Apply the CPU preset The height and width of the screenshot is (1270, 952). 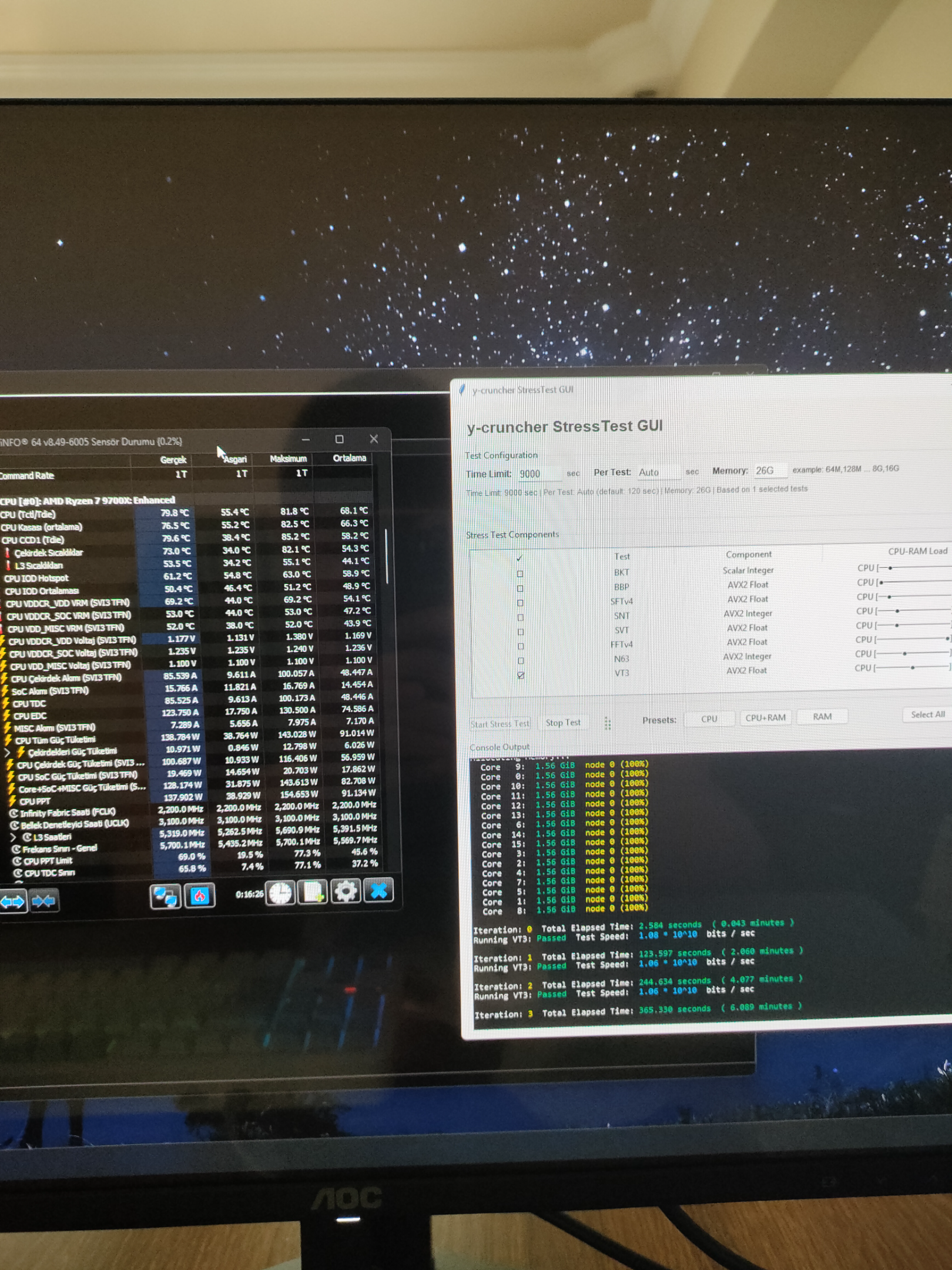pos(709,719)
